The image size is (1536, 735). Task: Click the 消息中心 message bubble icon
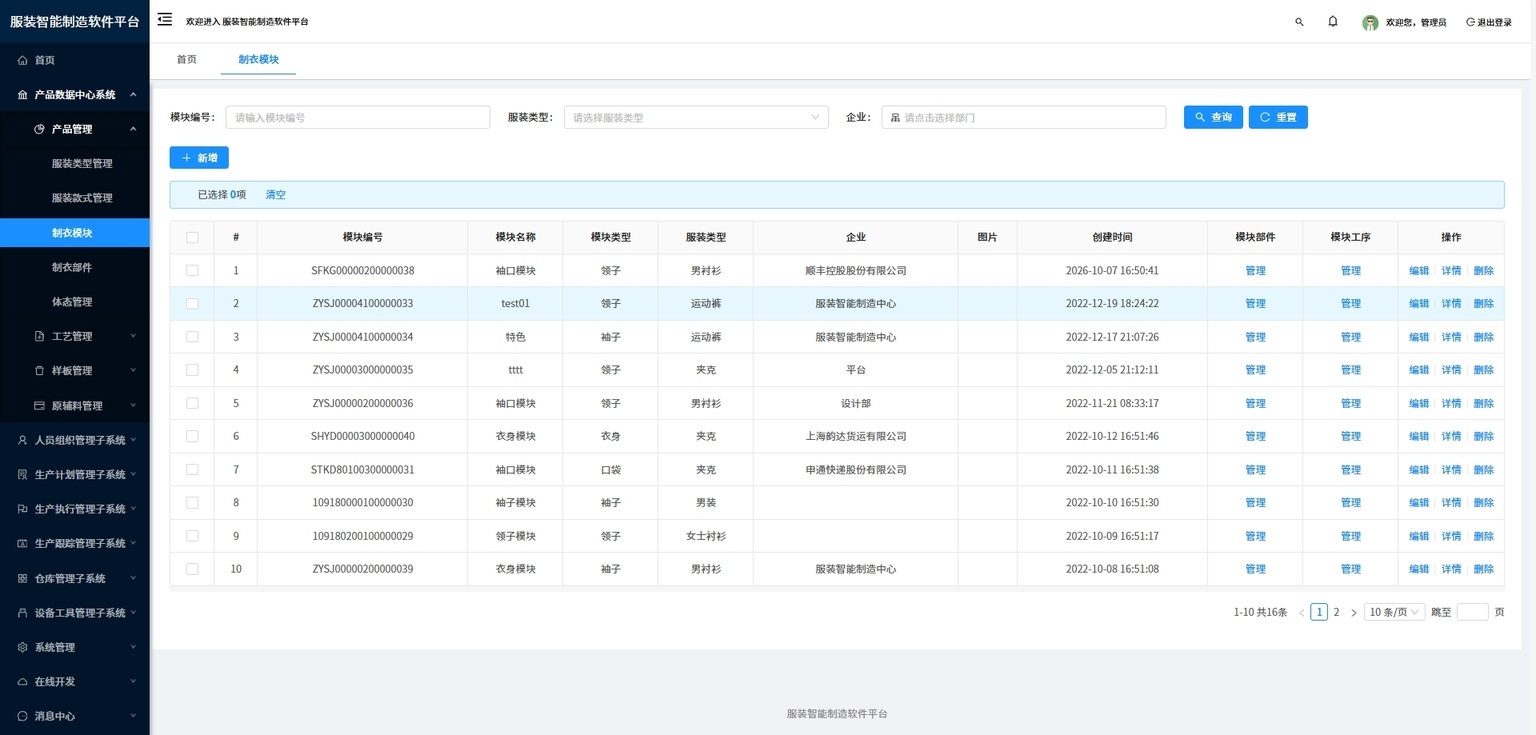(23, 716)
